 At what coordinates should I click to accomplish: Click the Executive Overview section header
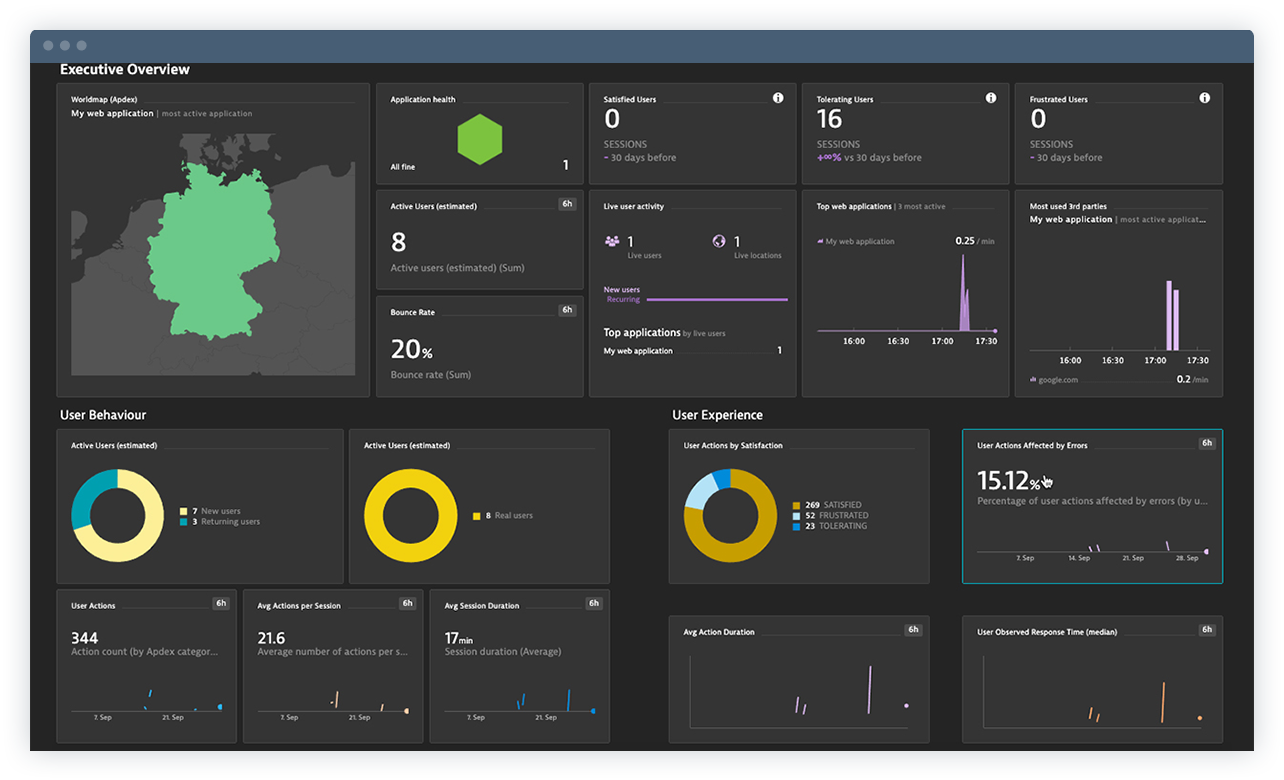coord(124,69)
